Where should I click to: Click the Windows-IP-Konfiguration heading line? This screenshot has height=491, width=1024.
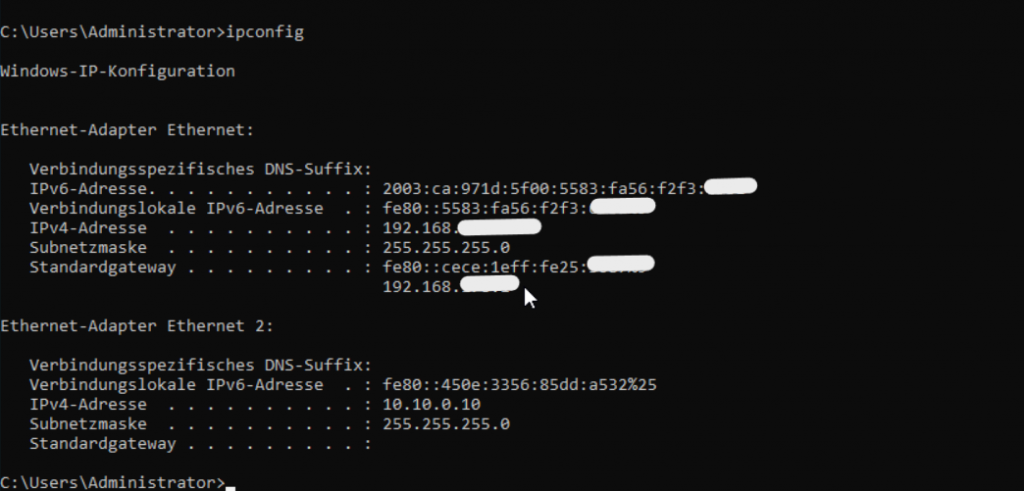[118, 71]
